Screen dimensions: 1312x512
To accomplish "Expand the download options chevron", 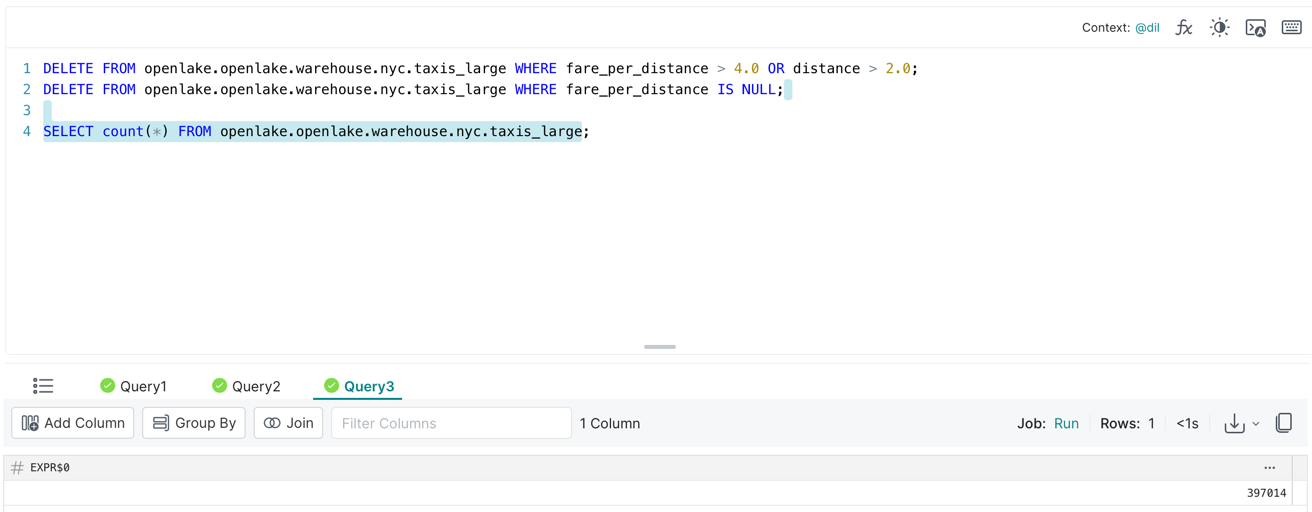I will click(1256, 424).
